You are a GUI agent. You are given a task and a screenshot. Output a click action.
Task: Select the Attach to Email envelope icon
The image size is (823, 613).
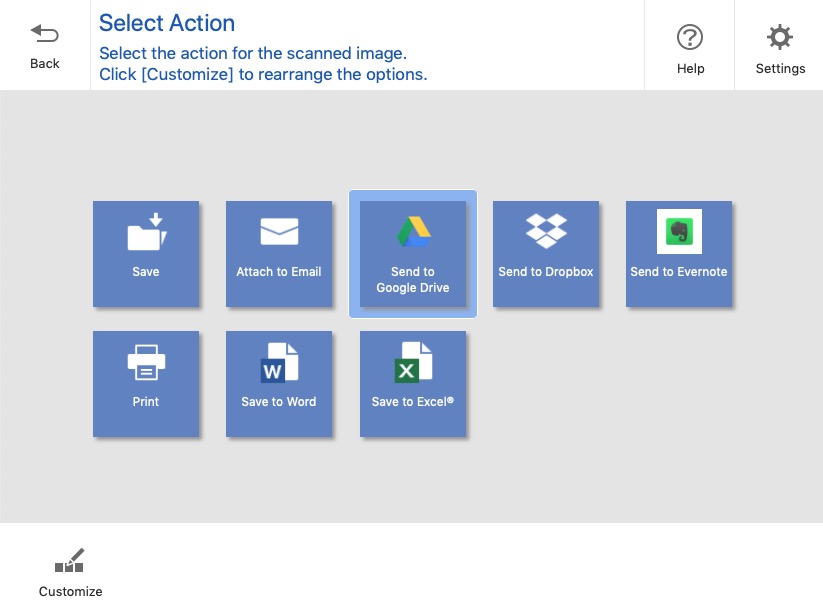tap(279, 232)
